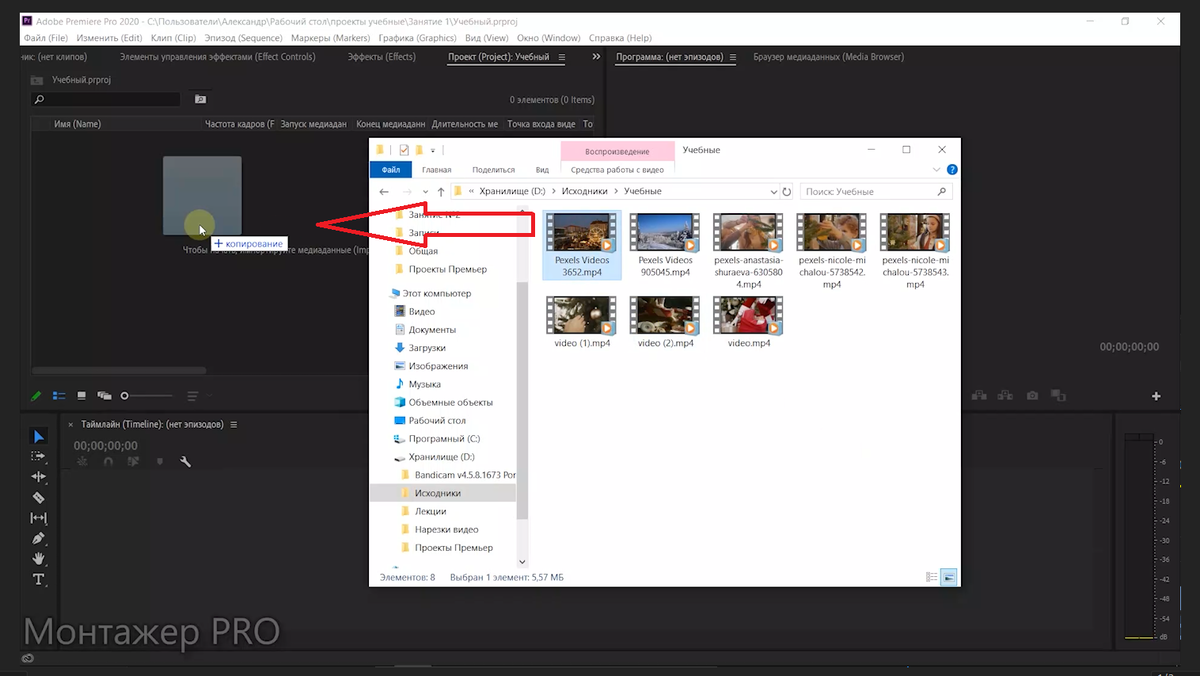Open the Вид ribbon tab in Explorer
This screenshot has width=1200, height=676.
point(542,169)
